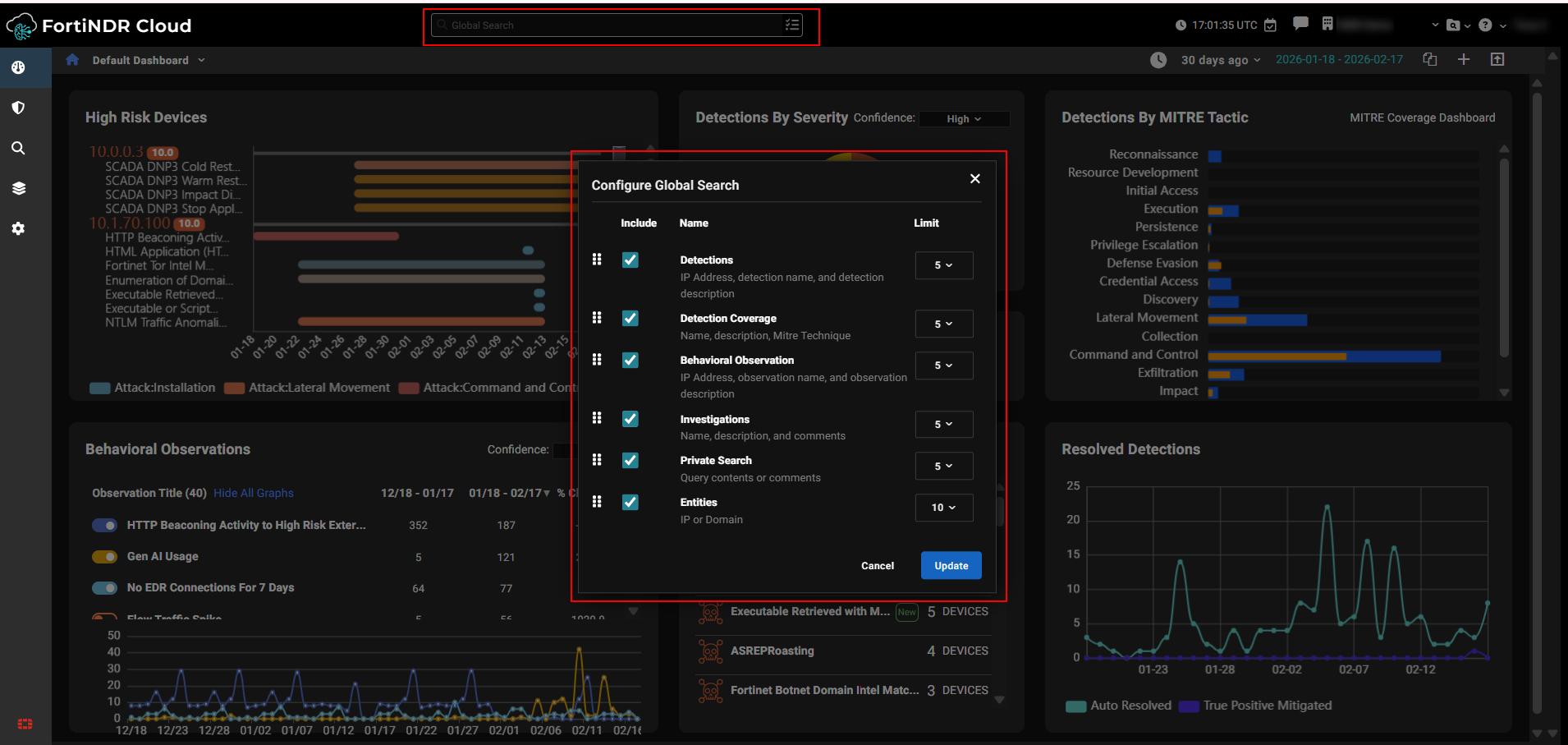Uncheck the Investigations include checkbox
The image size is (1568, 745).
click(x=630, y=419)
